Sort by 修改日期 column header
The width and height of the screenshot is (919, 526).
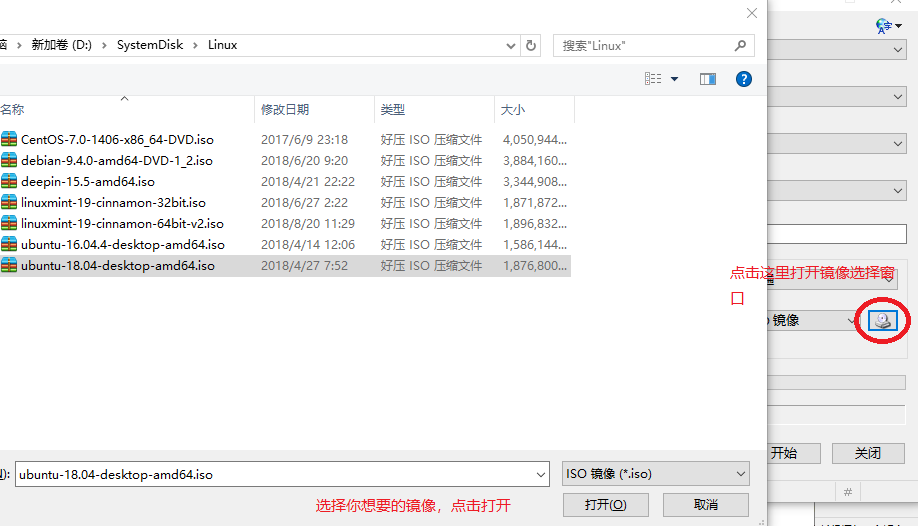click(314, 110)
